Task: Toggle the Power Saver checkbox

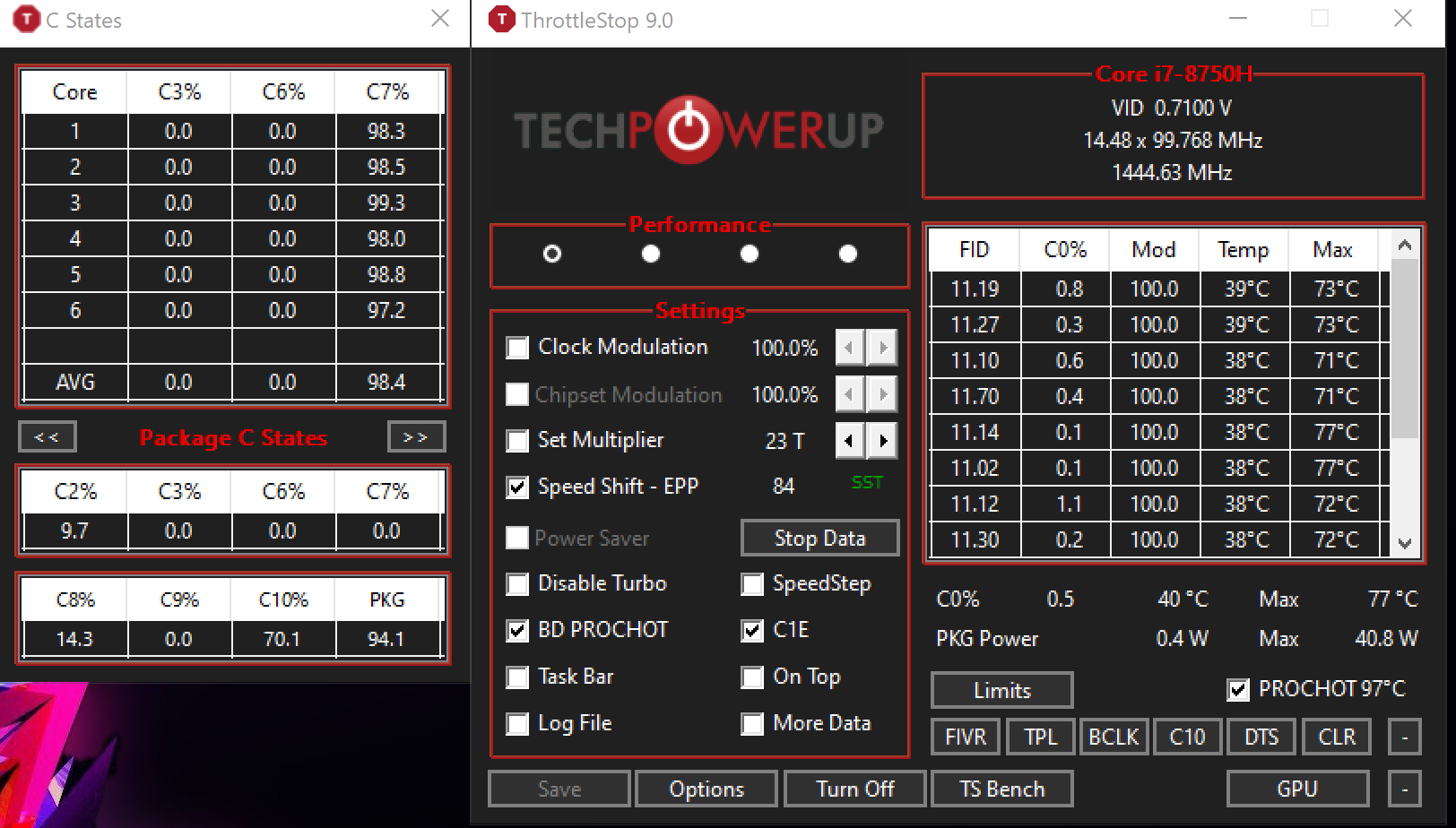Action: (517, 538)
